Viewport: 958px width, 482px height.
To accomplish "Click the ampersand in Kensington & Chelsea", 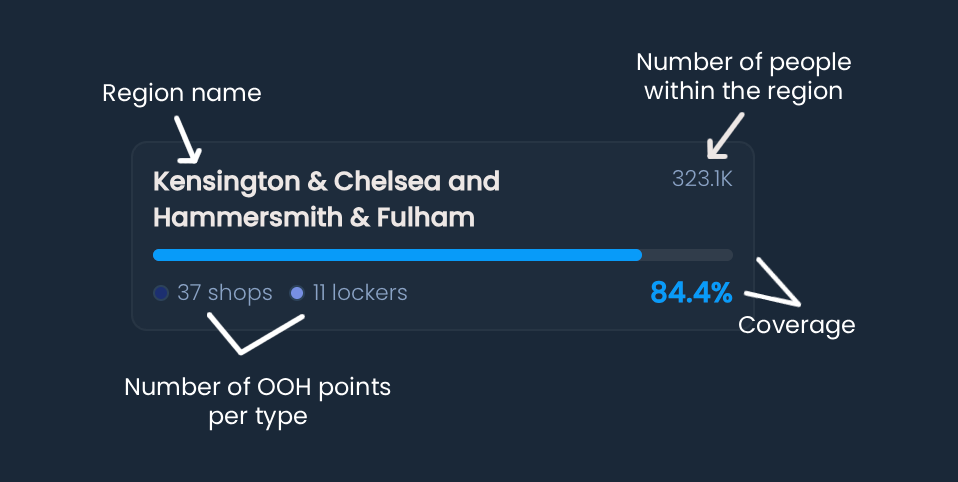I will [317, 181].
